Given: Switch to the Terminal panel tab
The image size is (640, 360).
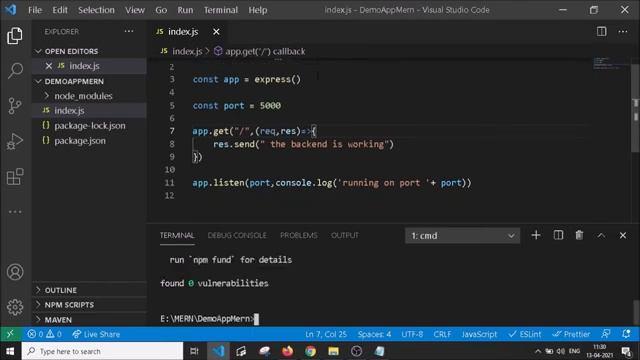Looking at the screenshot, I should (x=177, y=236).
